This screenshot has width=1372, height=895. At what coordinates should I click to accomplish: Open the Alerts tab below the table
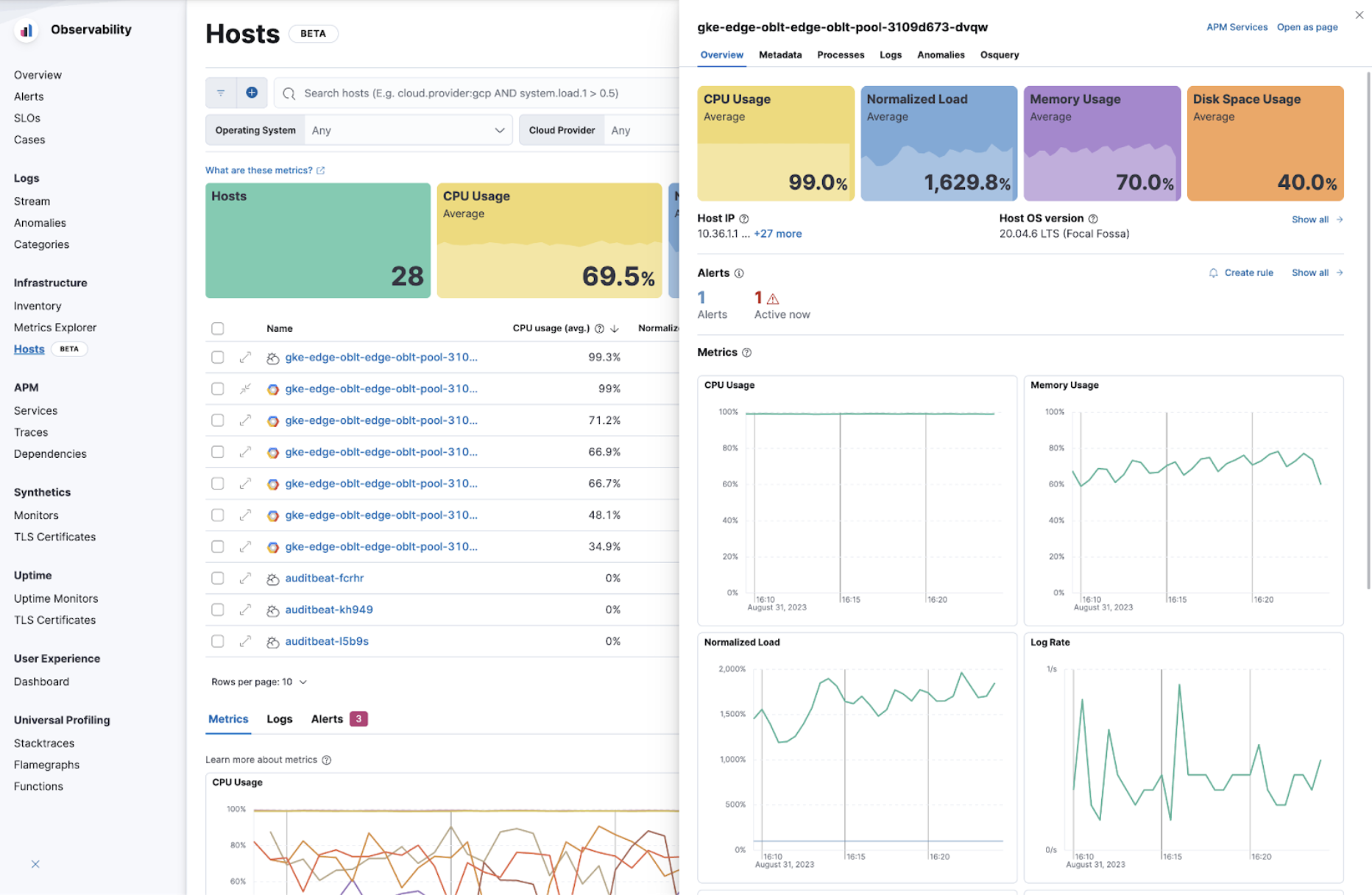click(328, 719)
